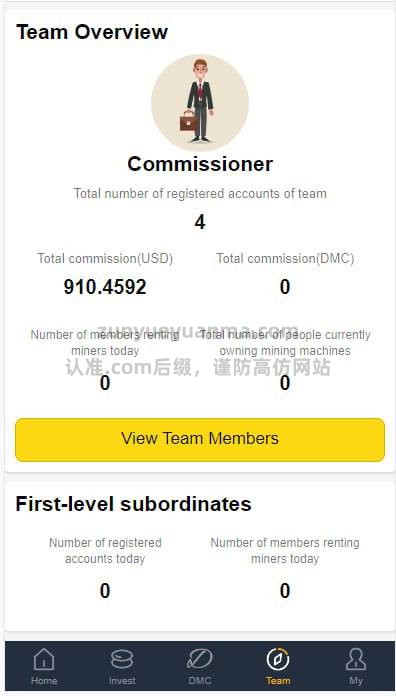Click First-level subordinates heading
The image size is (396, 696).
click(x=133, y=504)
